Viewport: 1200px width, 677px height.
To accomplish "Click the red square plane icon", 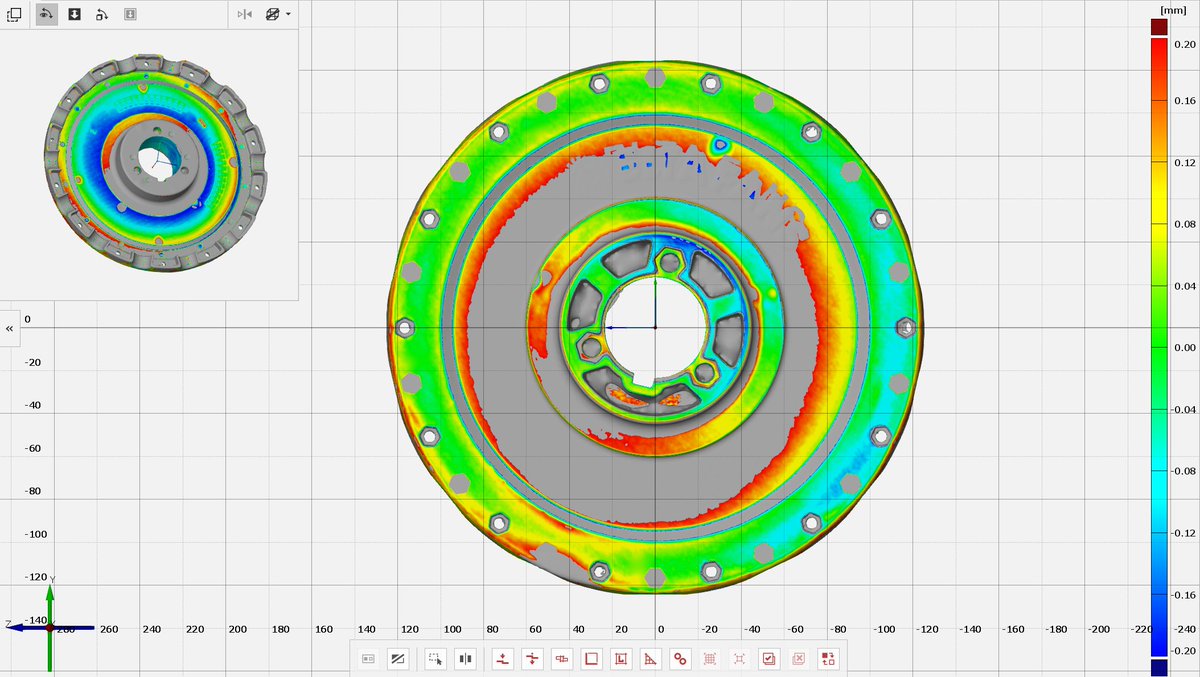I will pos(591,659).
